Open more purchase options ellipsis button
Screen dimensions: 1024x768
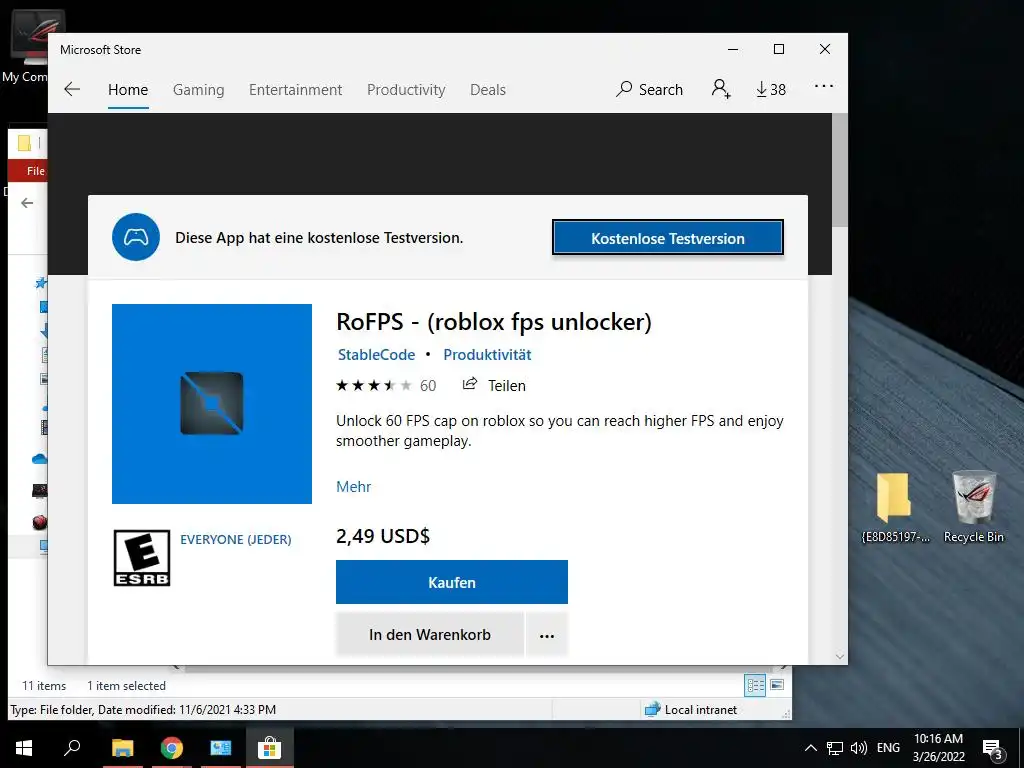(x=547, y=634)
